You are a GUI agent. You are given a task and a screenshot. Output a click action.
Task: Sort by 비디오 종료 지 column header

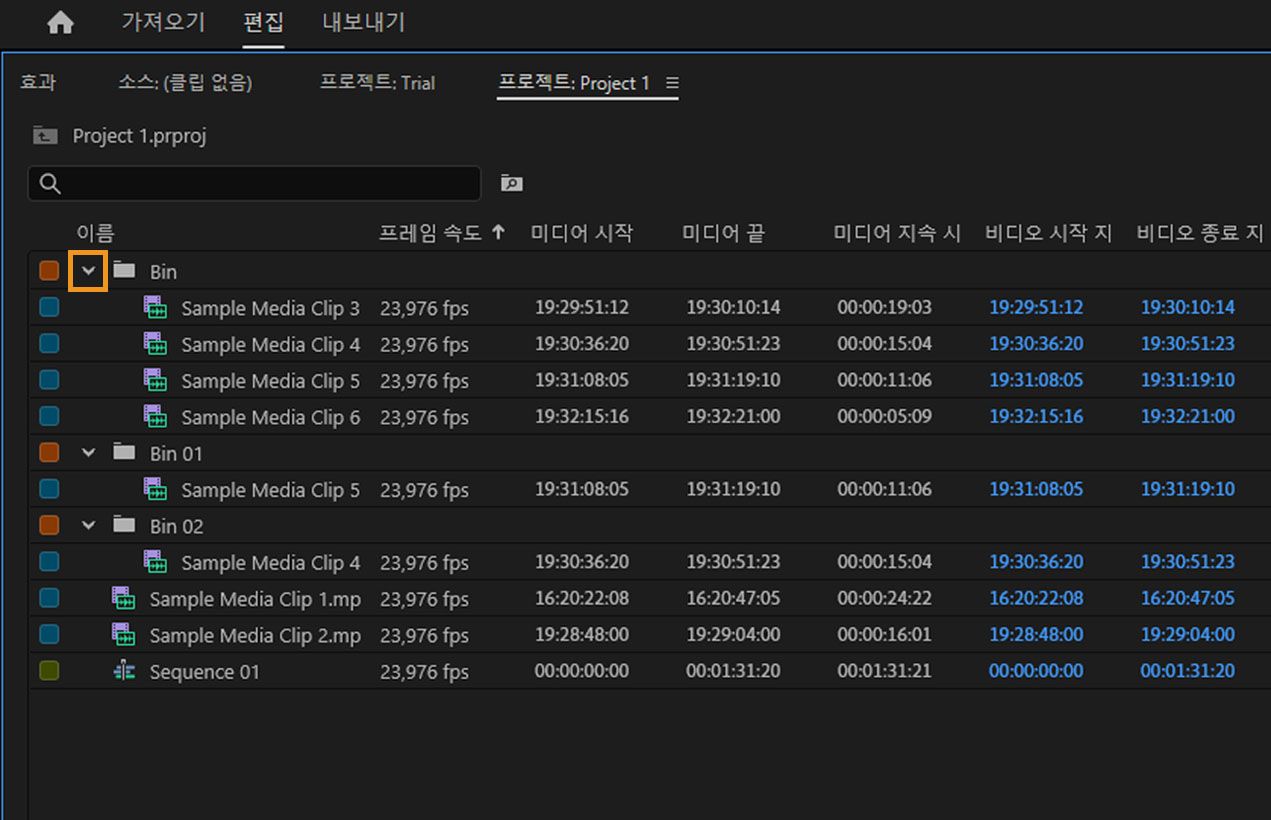click(1201, 233)
